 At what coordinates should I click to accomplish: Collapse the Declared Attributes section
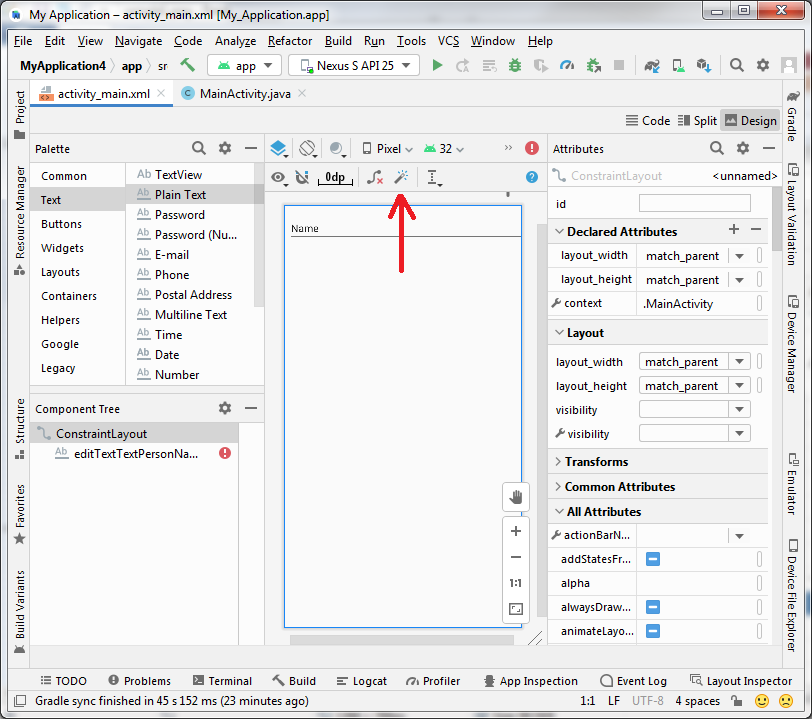click(x=559, y=232)
